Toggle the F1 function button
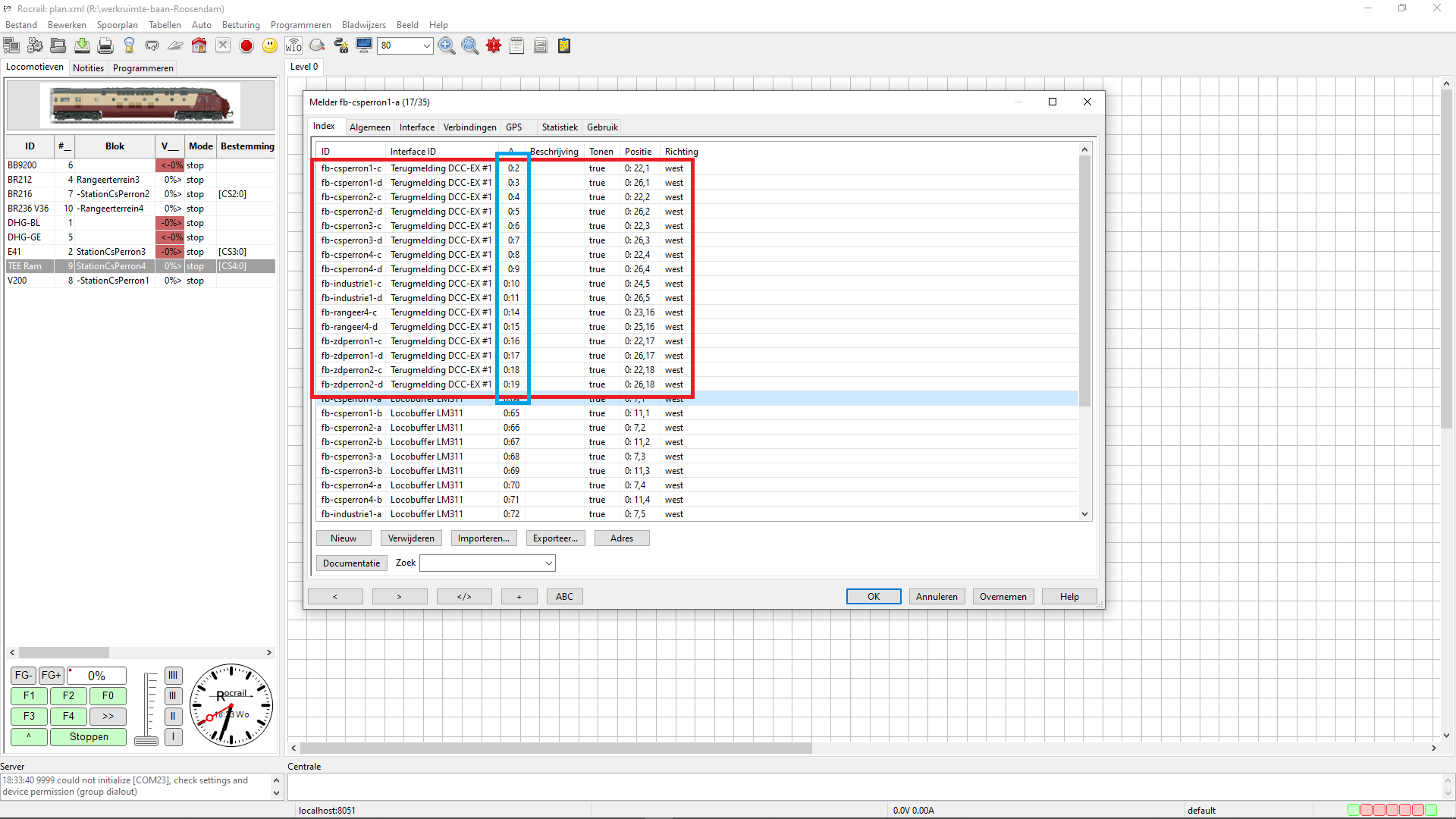 [x=29, y=696]
